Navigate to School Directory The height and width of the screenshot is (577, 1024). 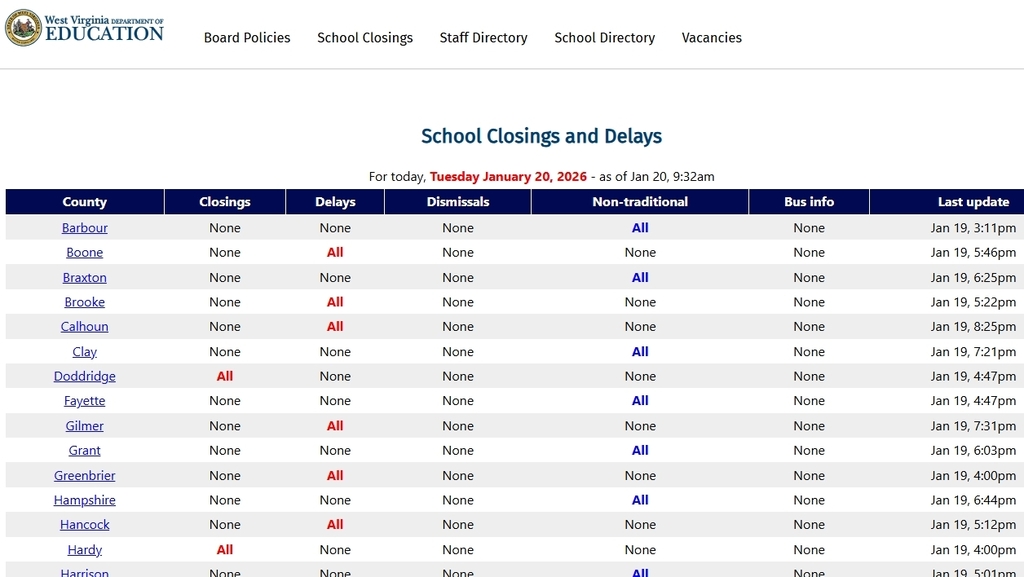604,38
